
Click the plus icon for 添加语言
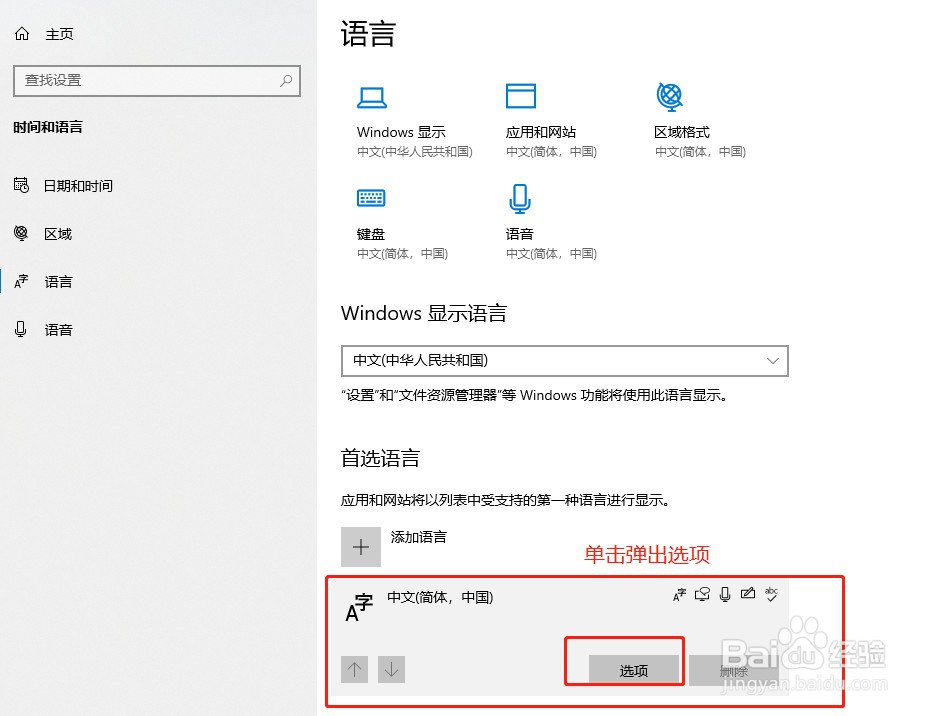click(361, 547)
